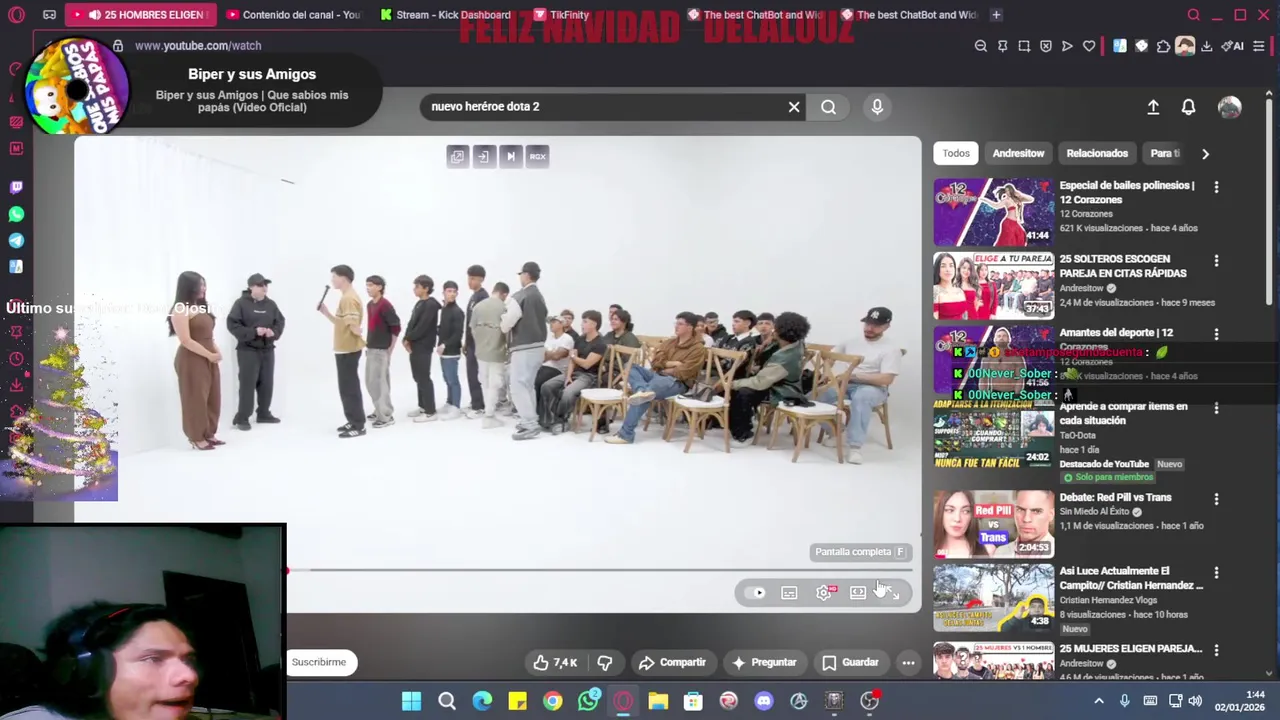Screen dimensions: 1280x720
Task: Open Debate: Red Pill vs Trans thumbnail
Action: (x=993, y=523)
